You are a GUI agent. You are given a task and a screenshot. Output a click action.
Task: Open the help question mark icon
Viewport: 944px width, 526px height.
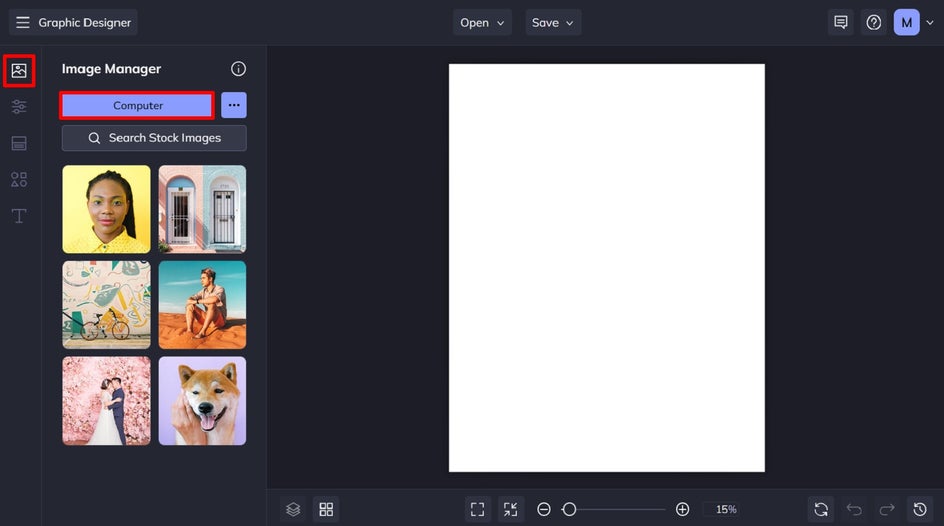coord(874,22)
